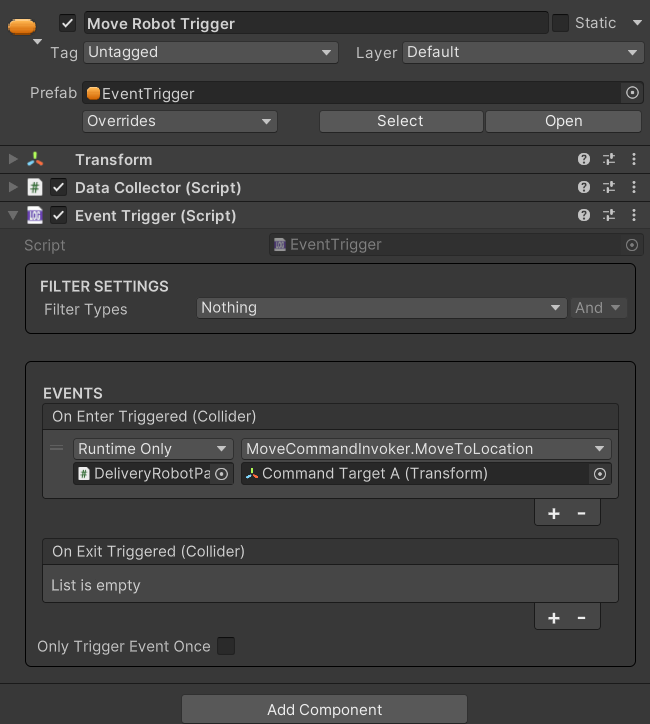This screenshot has width=650, height=724.
Task: Open Event Trigger more options menu
Action: [x=634, y=215]
